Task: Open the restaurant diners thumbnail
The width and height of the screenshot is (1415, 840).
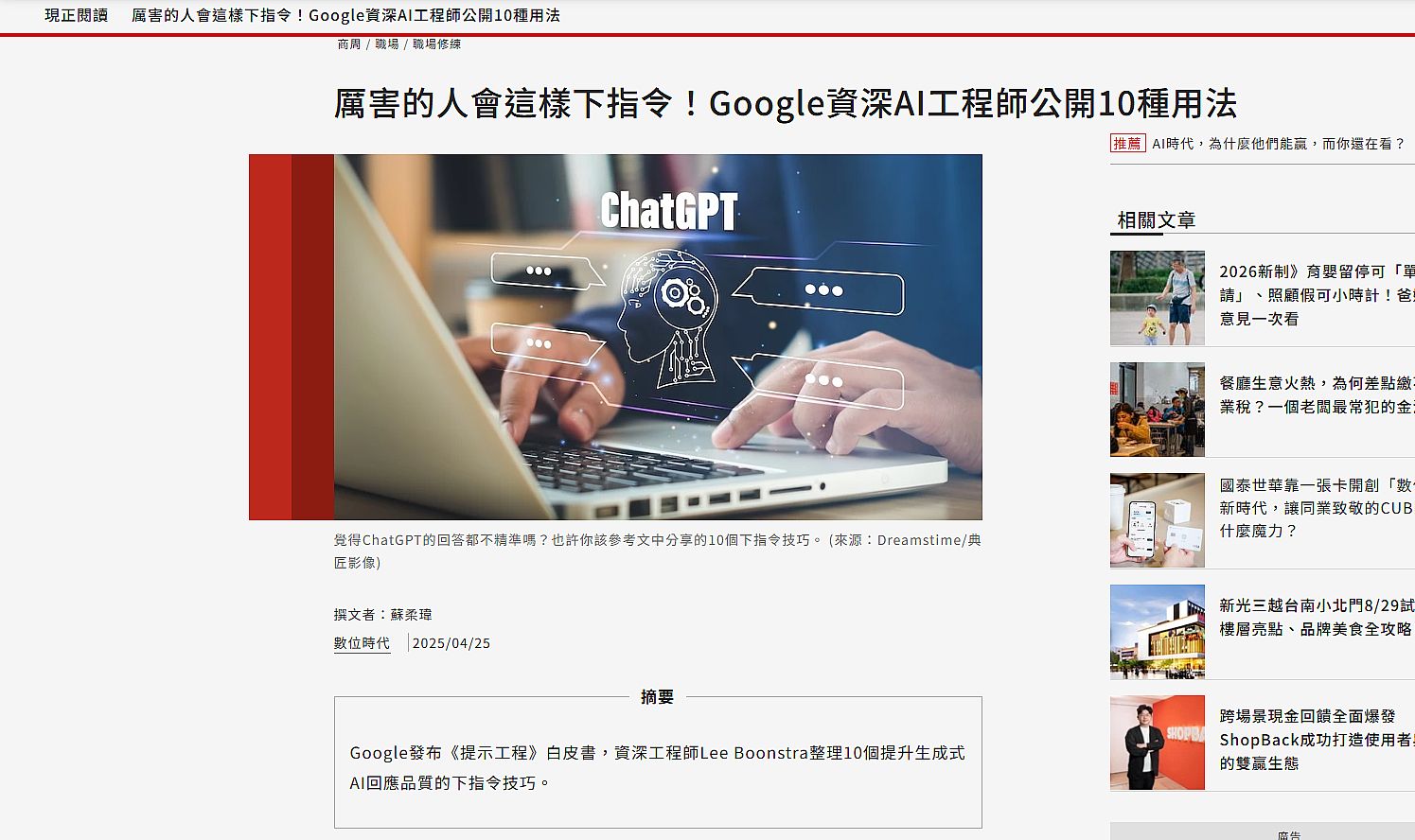Action: coord(1158,410)
